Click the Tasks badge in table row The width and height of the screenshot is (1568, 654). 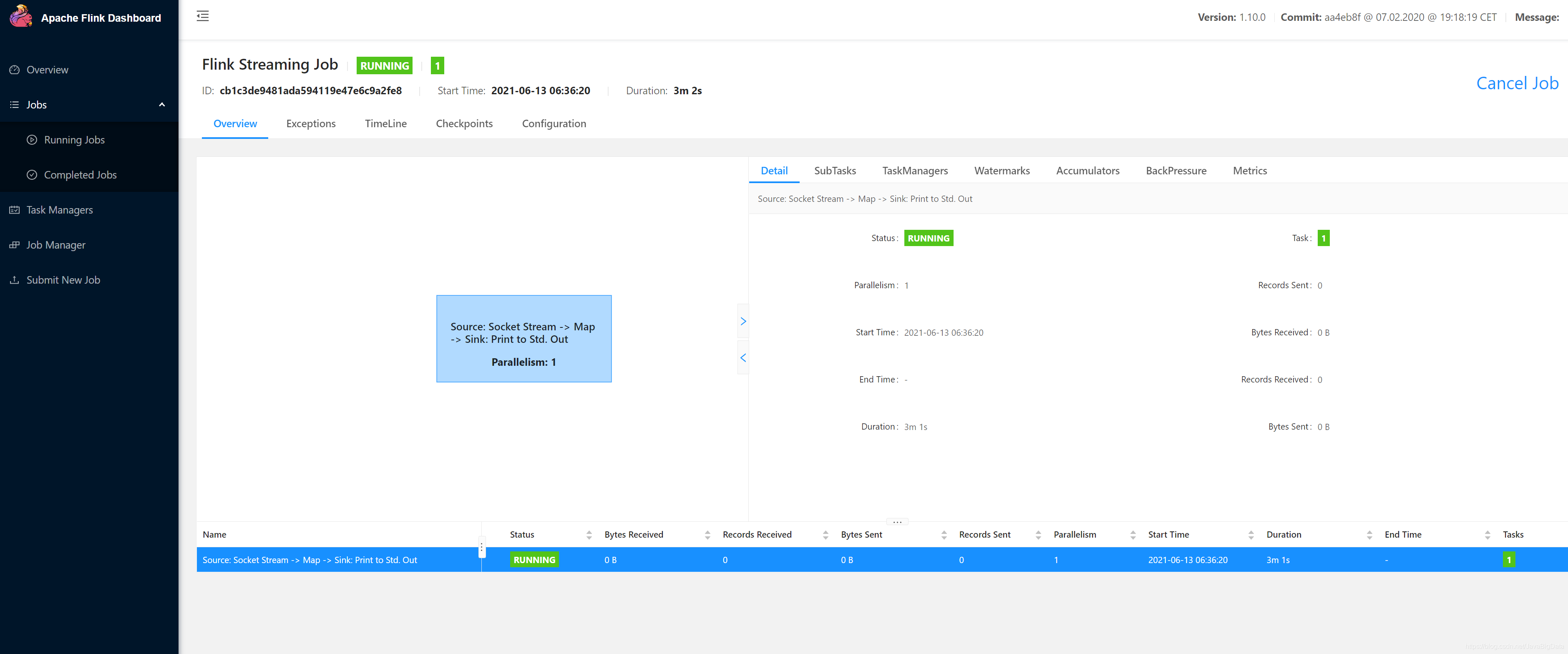click(1508, 560)
